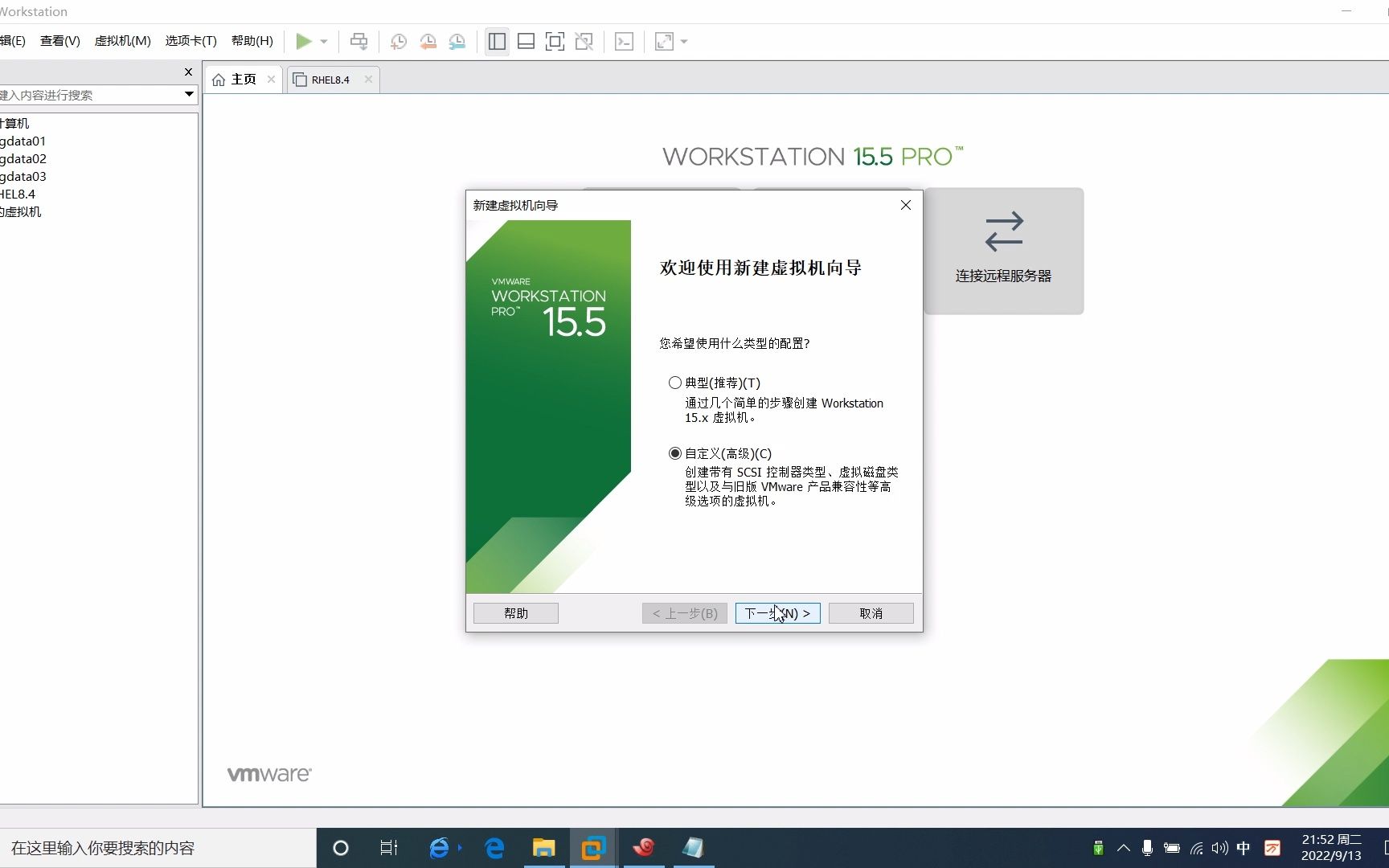Open the Snapshot Manager
This screenshot has width=1389, height=868.
[x=457, y=41]
